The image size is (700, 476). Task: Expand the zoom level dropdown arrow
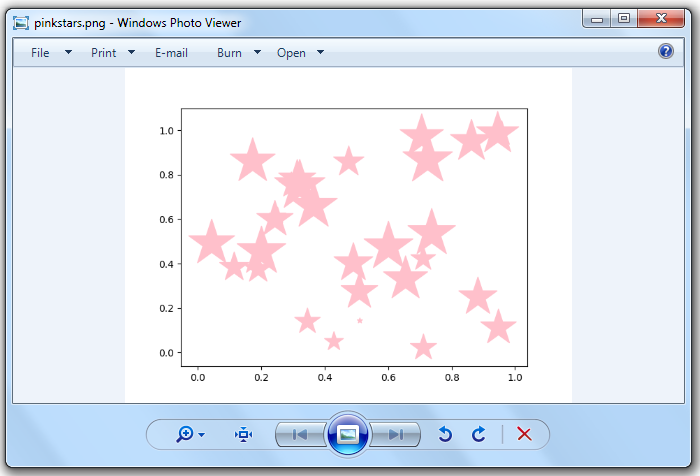click(x=202, y=434)
